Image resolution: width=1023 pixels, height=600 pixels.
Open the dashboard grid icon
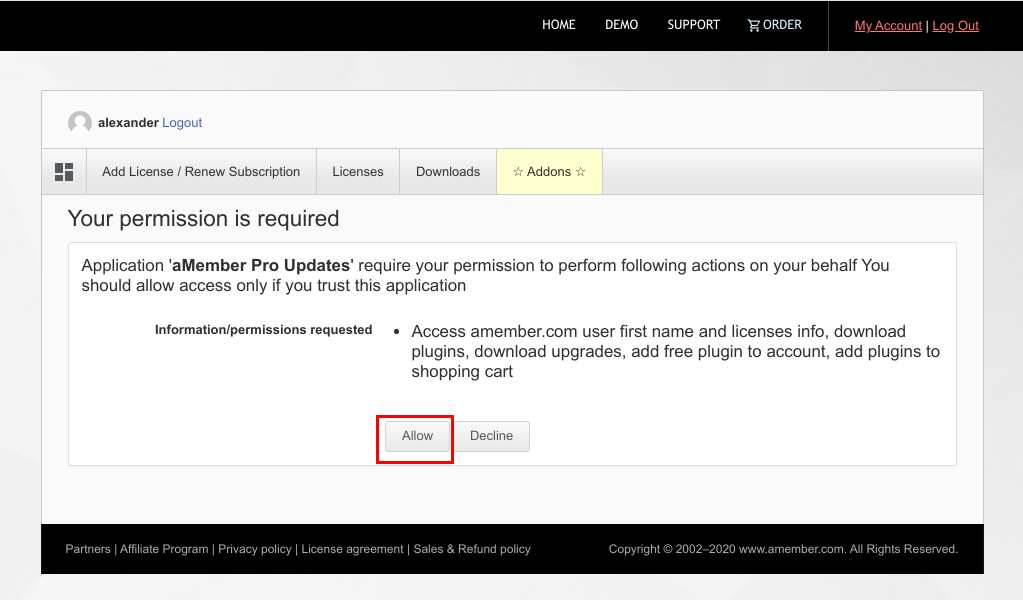pyautogui.click(x=64, y=172)
